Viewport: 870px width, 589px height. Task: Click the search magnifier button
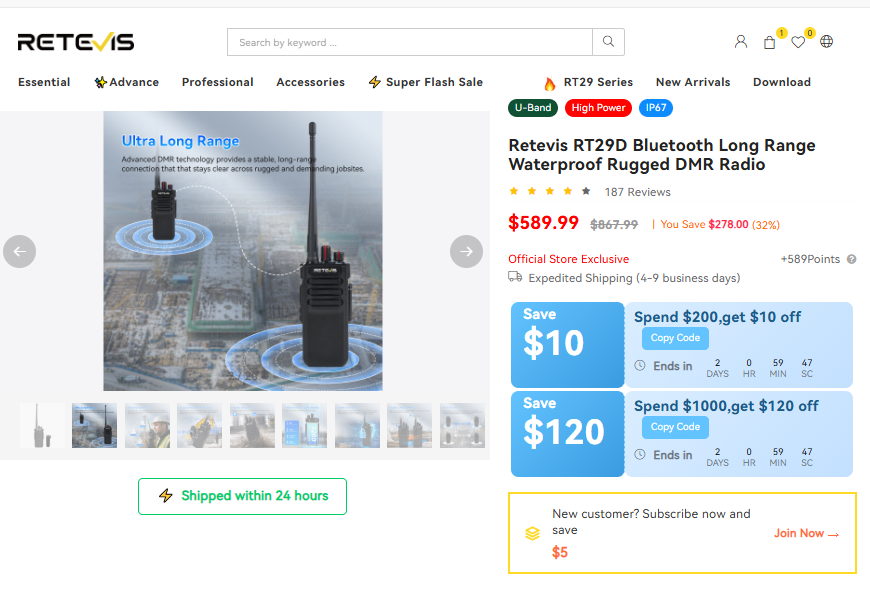608,42
